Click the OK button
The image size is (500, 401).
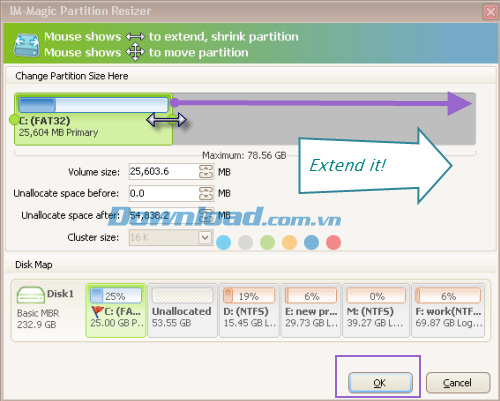[380, 383]
